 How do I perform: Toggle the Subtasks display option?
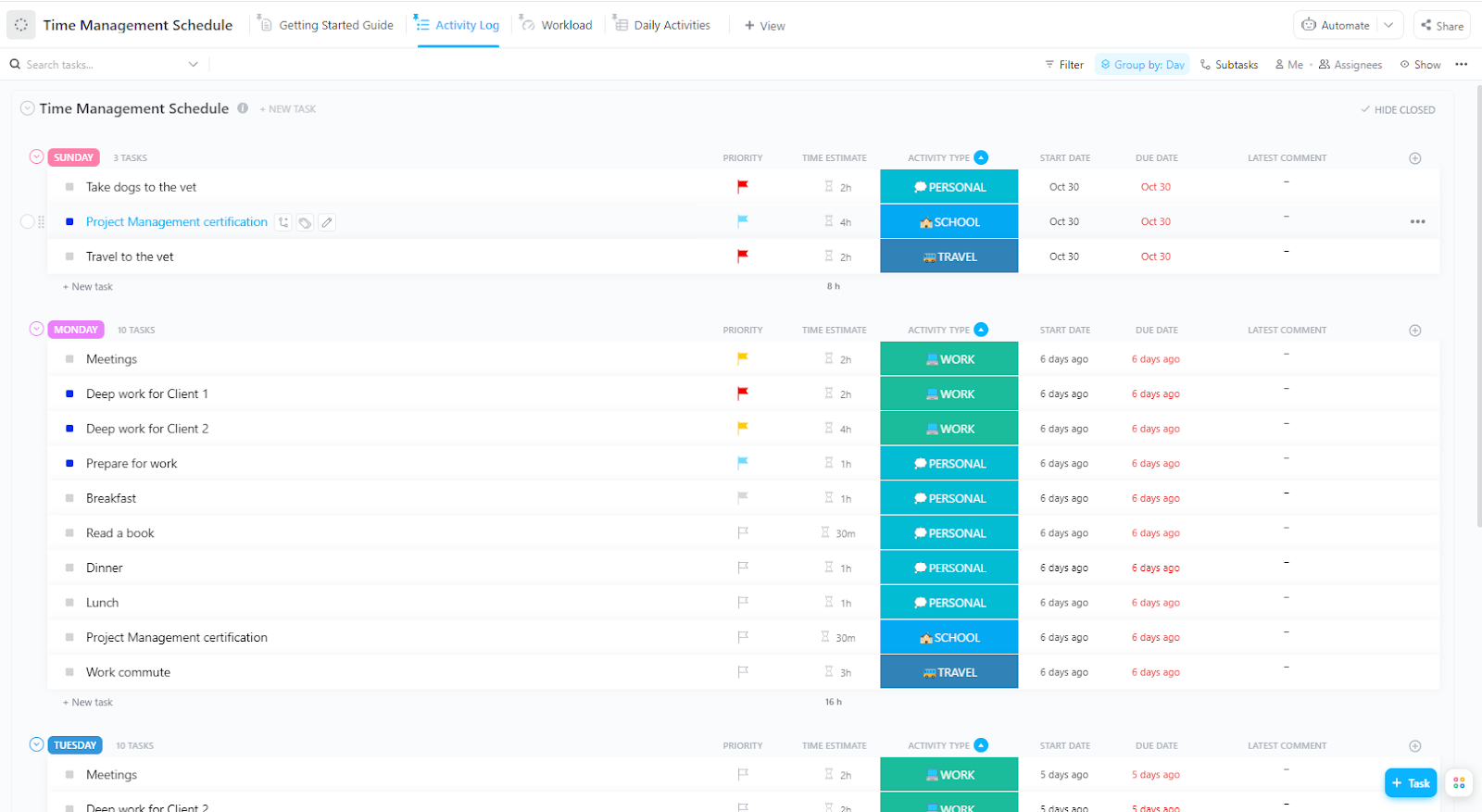[1229, 65]
